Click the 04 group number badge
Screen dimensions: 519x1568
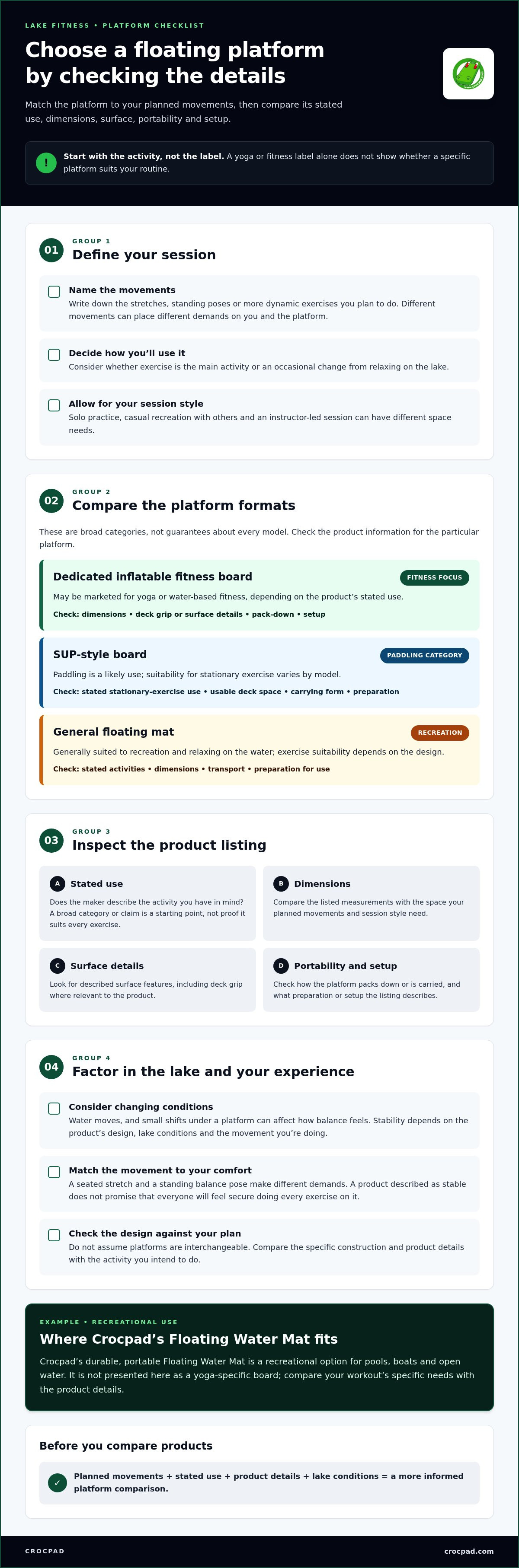pos(51,1067)
